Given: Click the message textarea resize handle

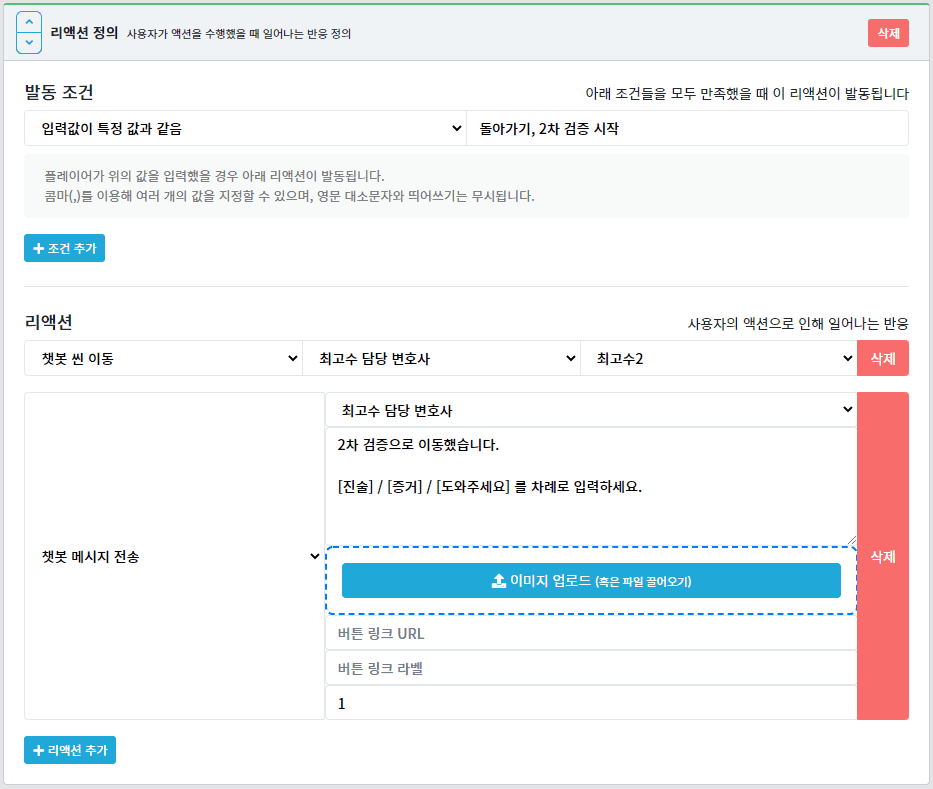Looking at the screenshot, I should 851,540.
